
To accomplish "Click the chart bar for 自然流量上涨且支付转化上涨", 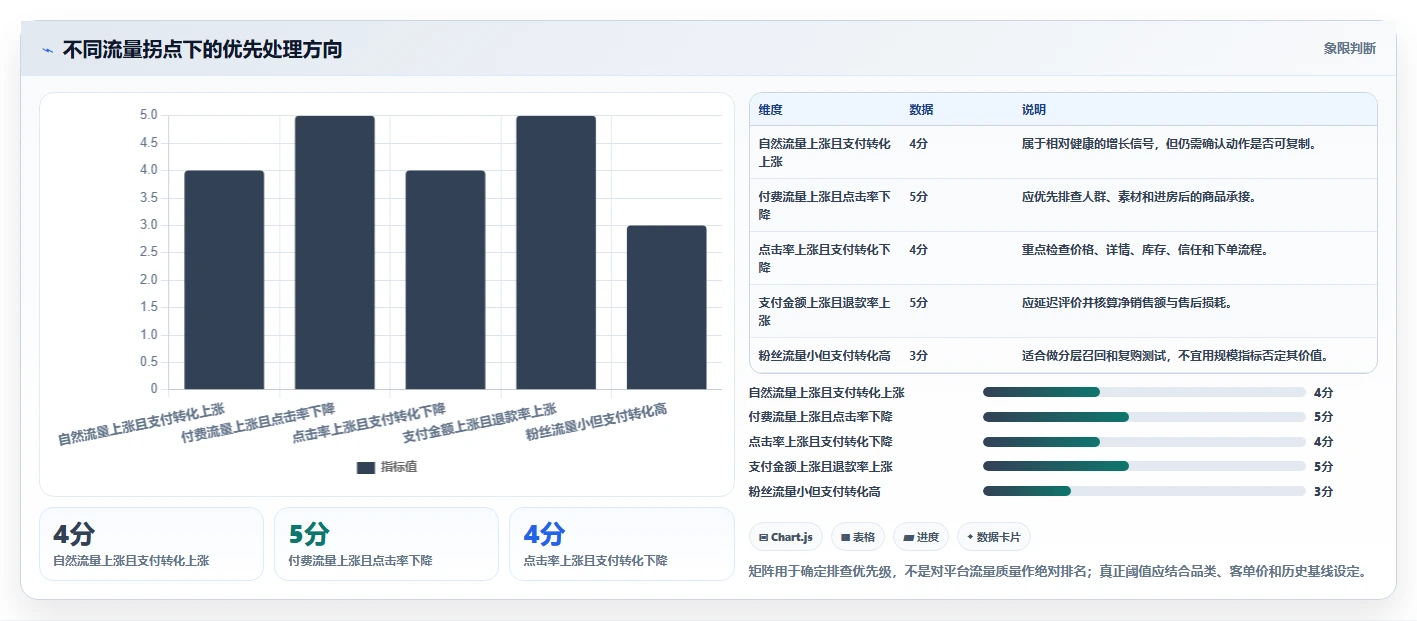I will point(224,280).
